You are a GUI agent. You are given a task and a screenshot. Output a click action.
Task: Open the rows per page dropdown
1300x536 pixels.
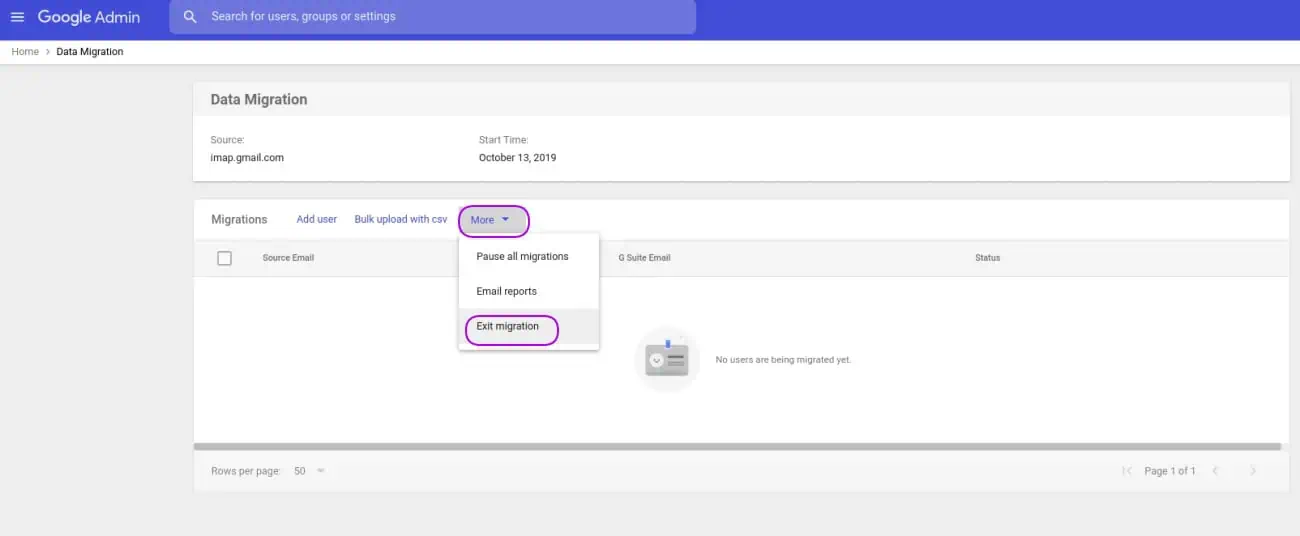(309, 471)
